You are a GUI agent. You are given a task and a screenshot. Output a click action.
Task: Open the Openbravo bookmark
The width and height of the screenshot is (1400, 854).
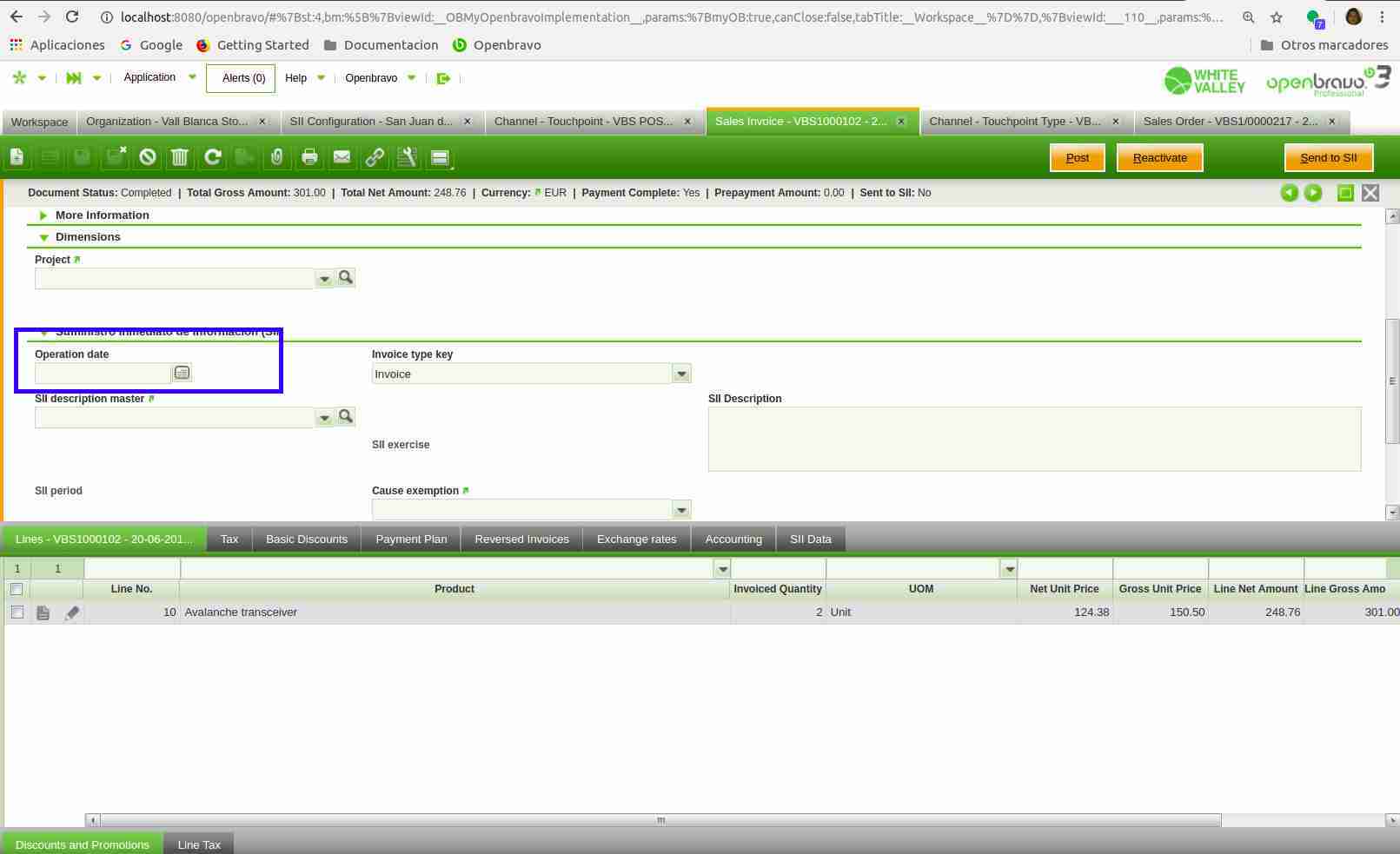[497, 45]
